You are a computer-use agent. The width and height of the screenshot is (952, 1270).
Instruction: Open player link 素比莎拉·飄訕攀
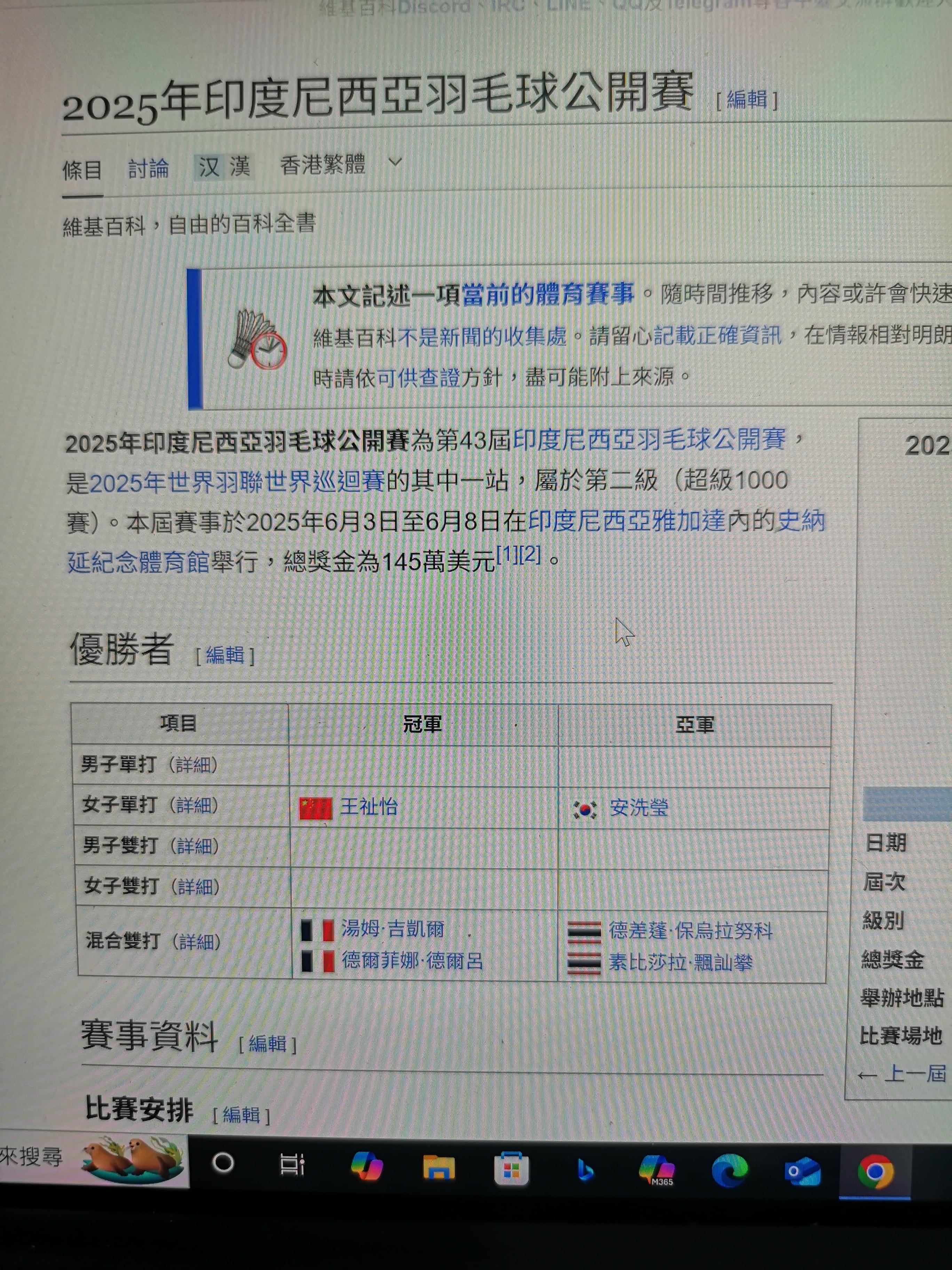[x=681, y=962]
